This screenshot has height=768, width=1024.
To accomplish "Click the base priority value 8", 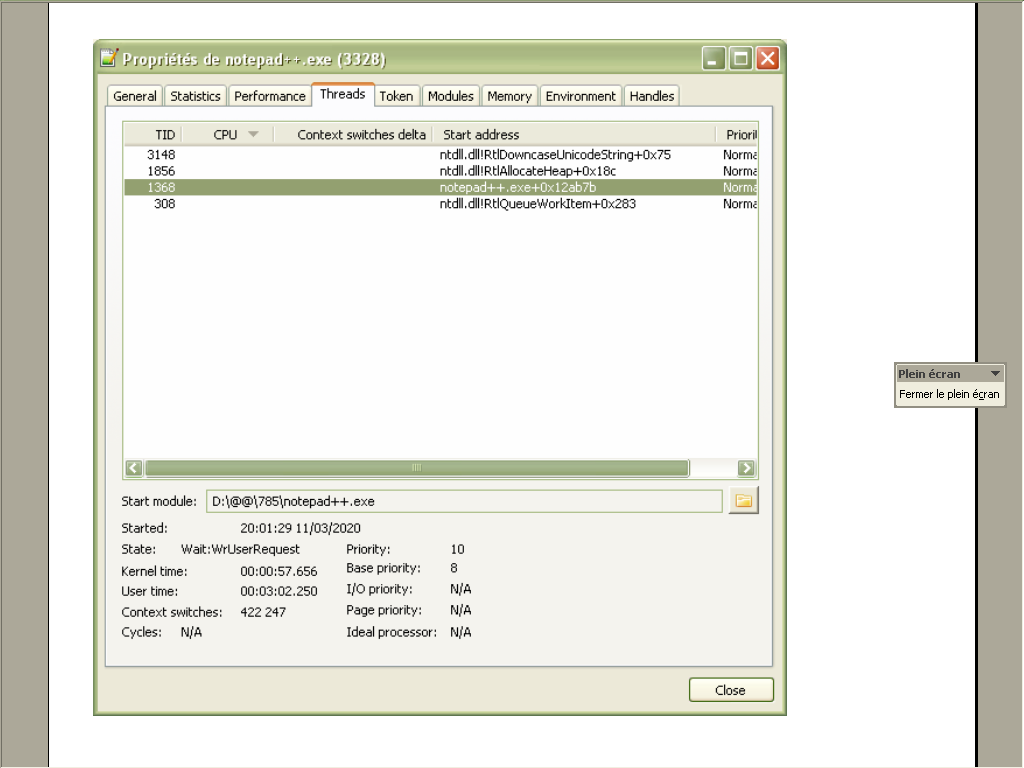I will pos(454,568).
